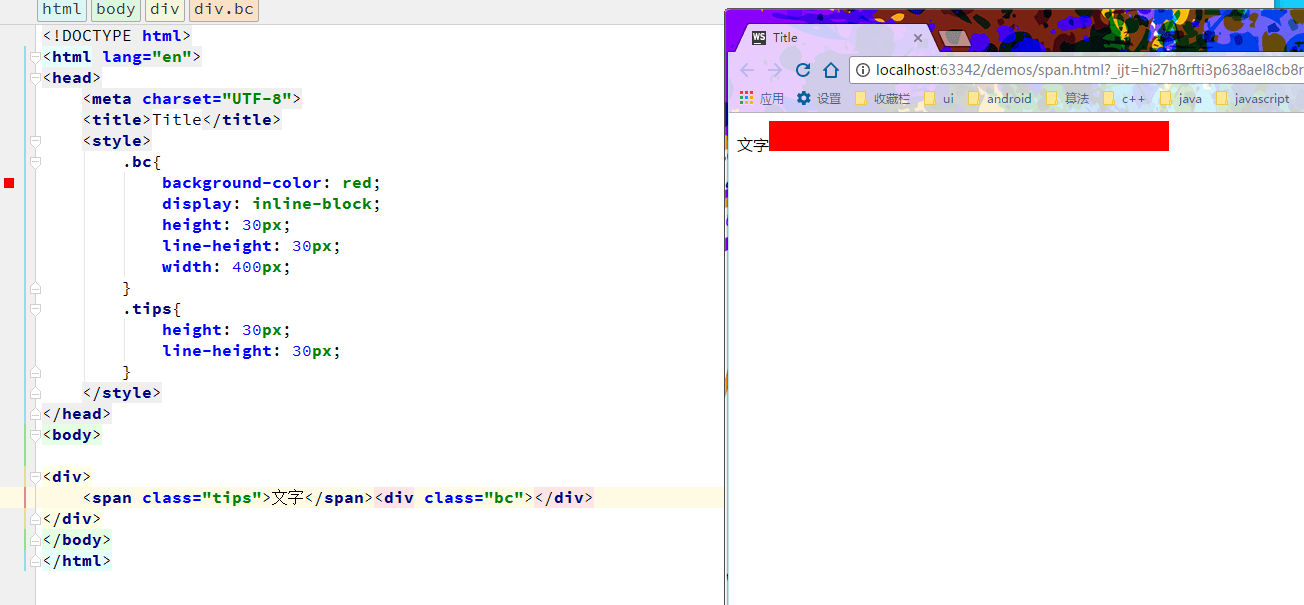Click the back navigation arrow

747,70
